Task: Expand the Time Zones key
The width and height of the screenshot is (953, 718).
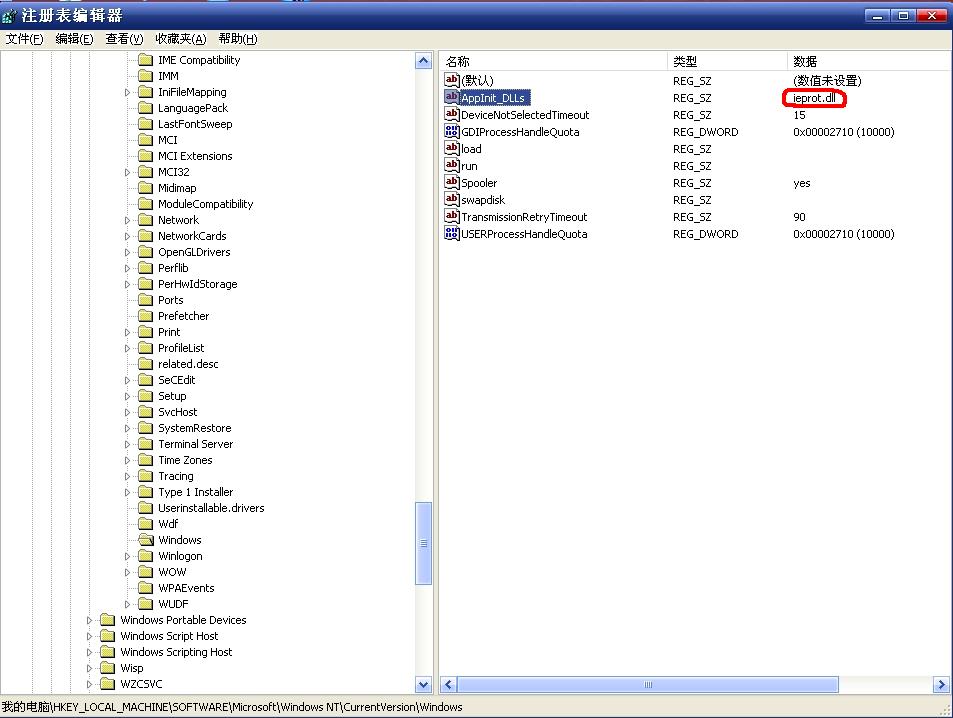Action: (127, 460)
